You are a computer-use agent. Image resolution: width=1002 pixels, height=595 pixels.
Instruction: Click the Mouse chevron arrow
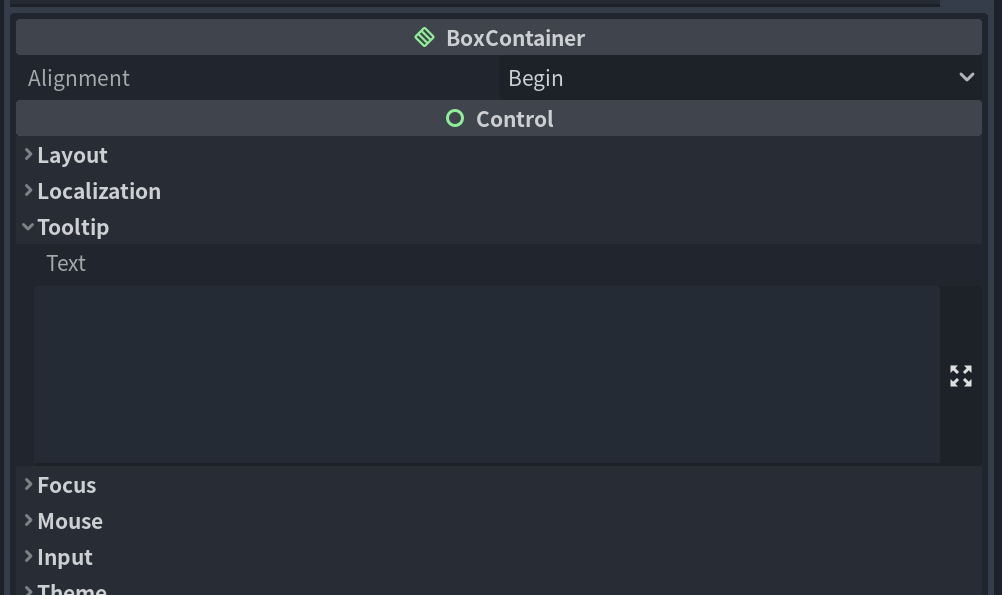point(28,520)
